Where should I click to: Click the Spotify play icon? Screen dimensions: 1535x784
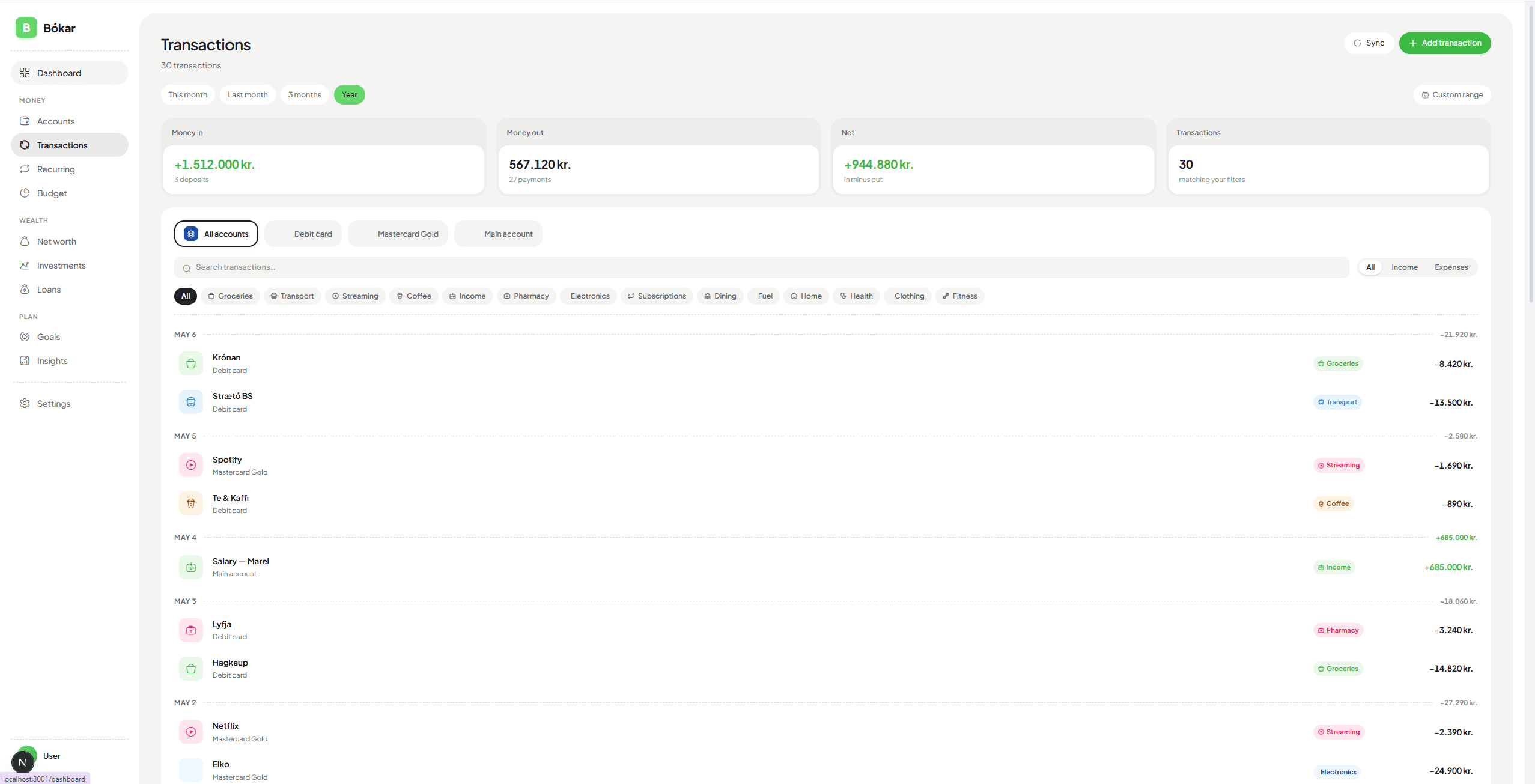191,465
